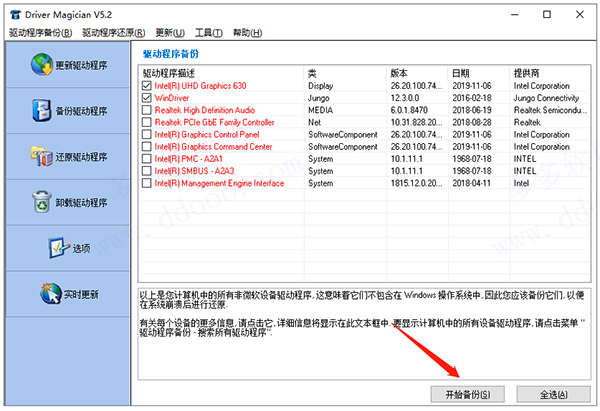Enable the Intel(R) Graphics Control Panel checkbox
600x411 pixels.
147,134
